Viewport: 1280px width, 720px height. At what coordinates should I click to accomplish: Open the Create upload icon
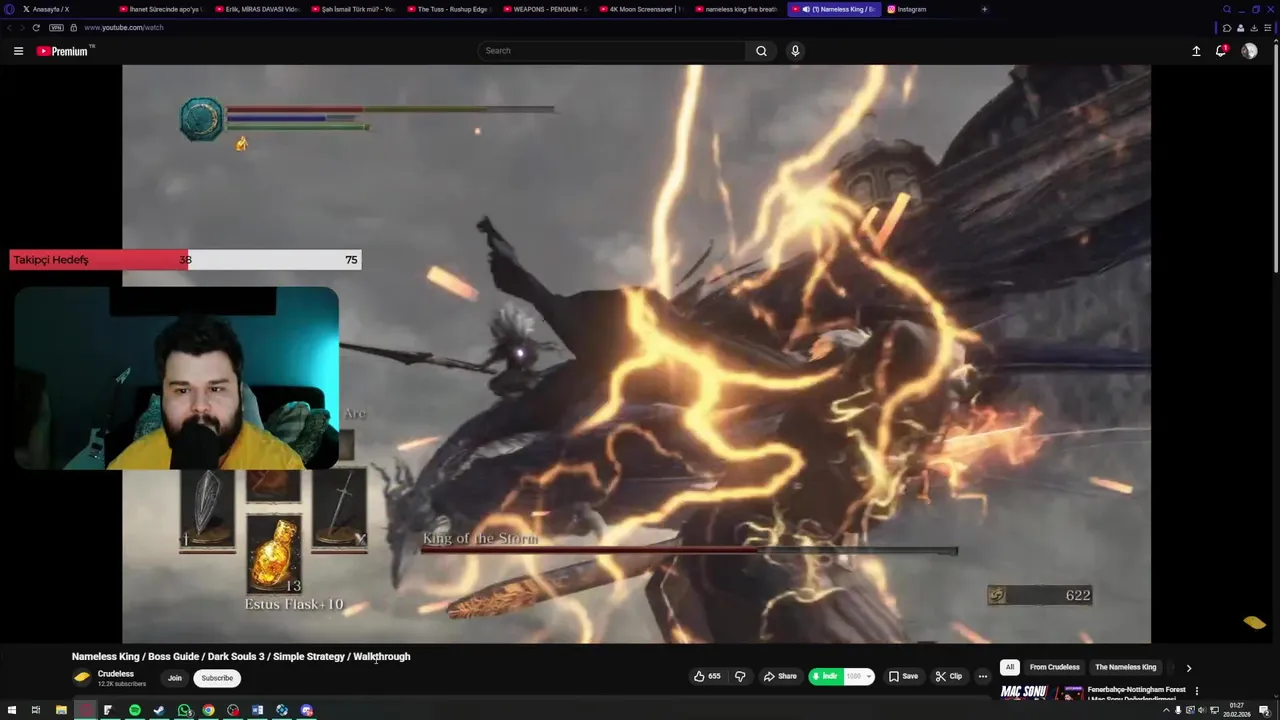[1196, 51]
